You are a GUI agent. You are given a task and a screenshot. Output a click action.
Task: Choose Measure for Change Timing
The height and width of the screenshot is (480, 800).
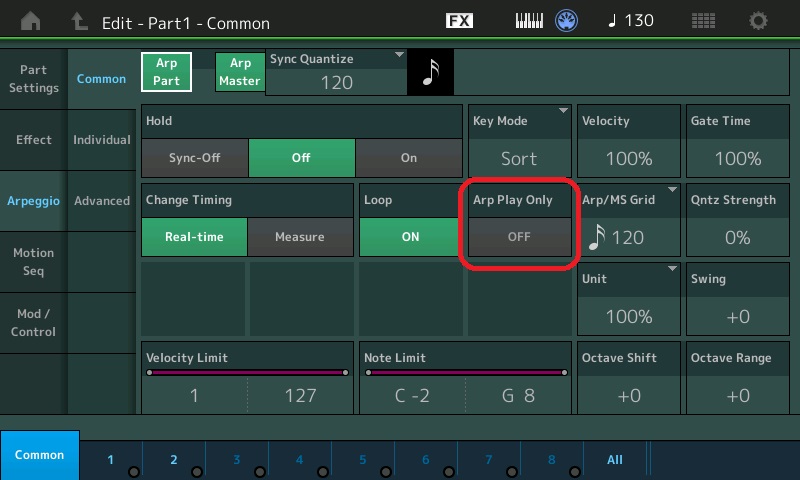[300, 237]
